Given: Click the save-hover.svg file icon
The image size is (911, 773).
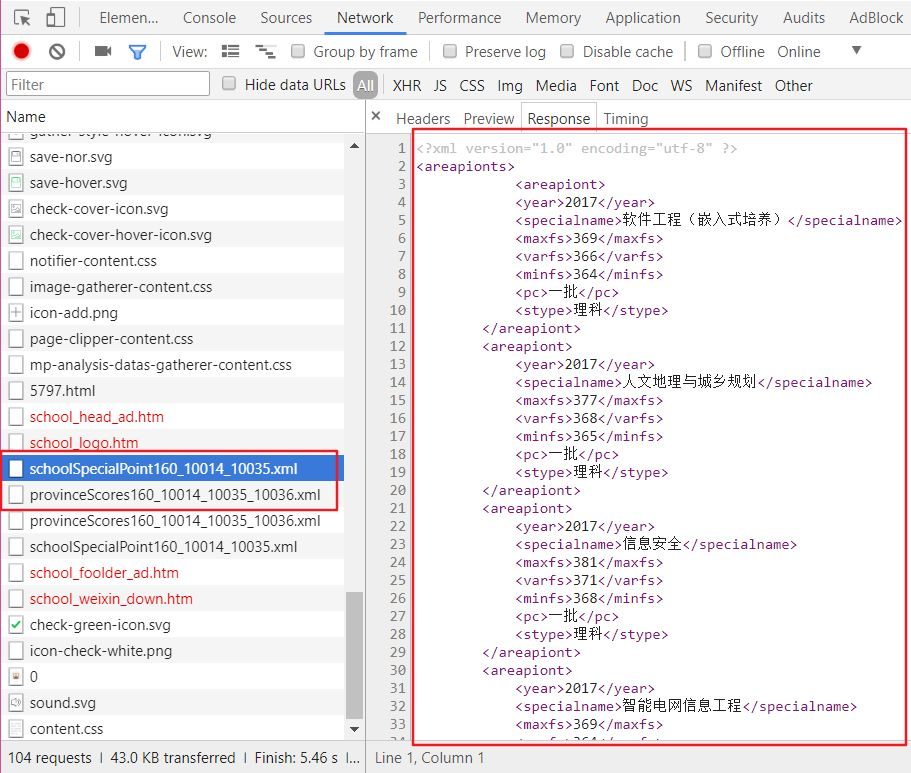Looking at the screenshot, I should [16, 182].
